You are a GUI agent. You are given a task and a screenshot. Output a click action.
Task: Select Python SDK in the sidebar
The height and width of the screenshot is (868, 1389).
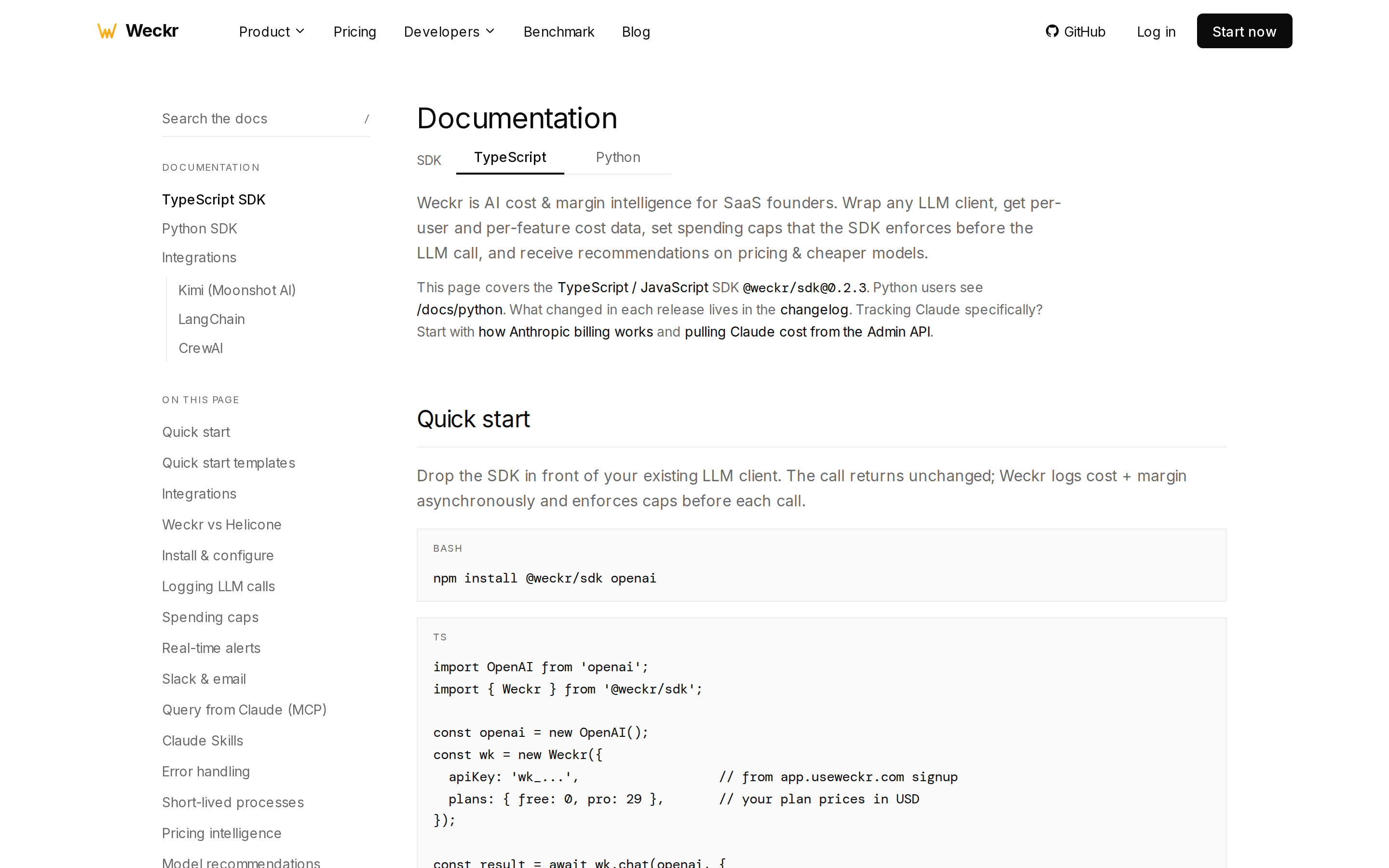(x=199, y=229)
